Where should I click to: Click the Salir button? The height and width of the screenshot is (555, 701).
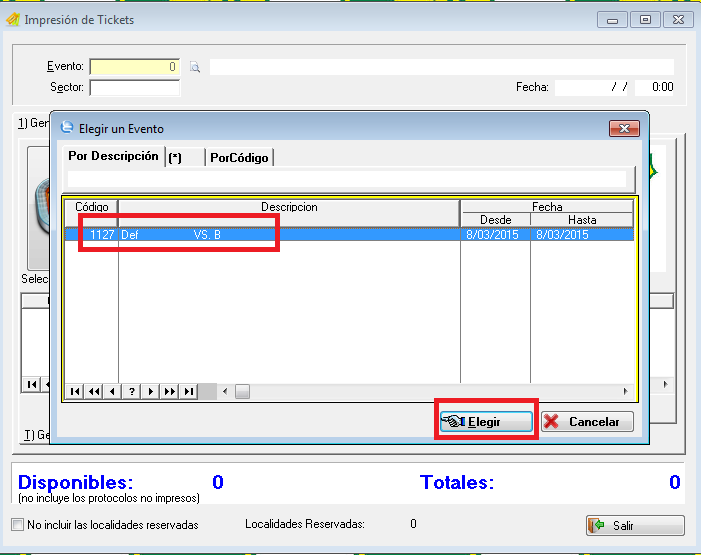[635, 526]
